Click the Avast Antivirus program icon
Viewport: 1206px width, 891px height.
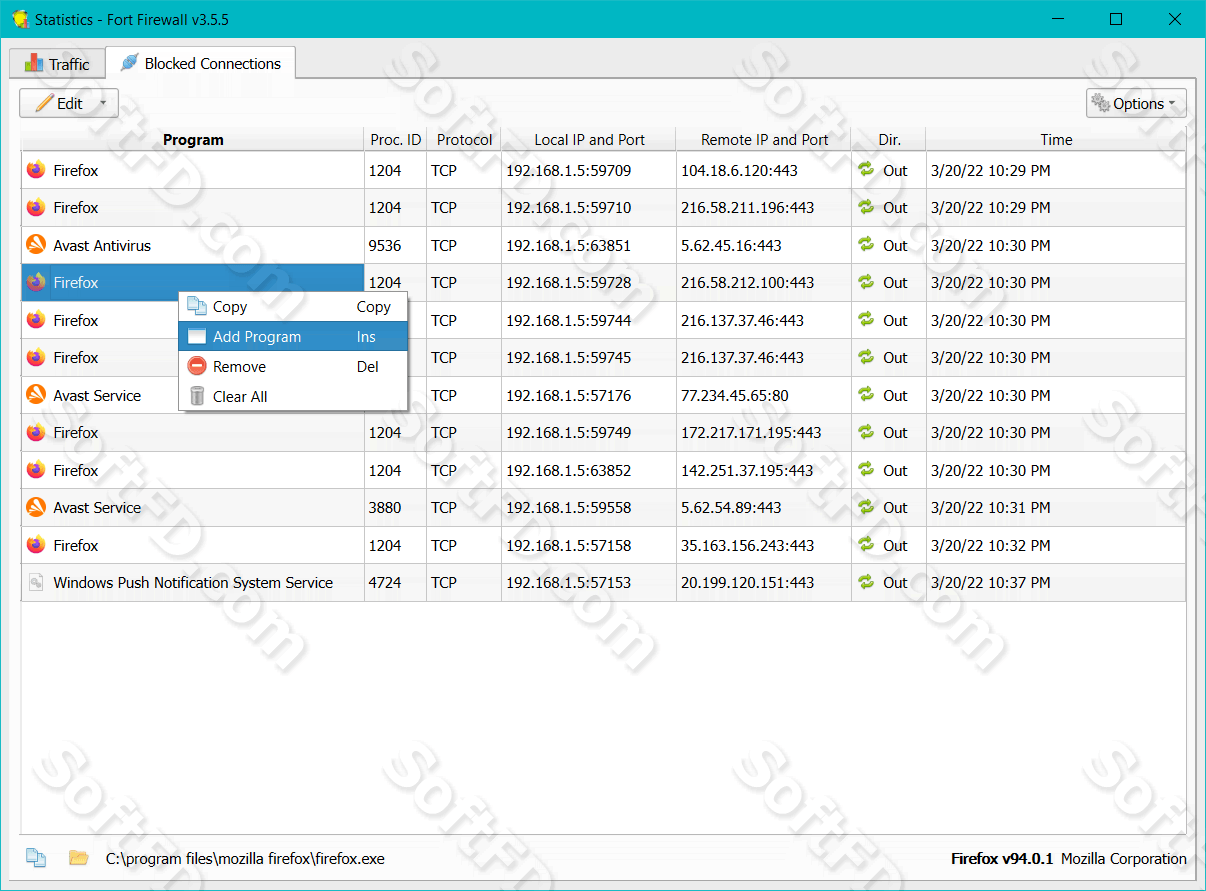coord(36,245)
